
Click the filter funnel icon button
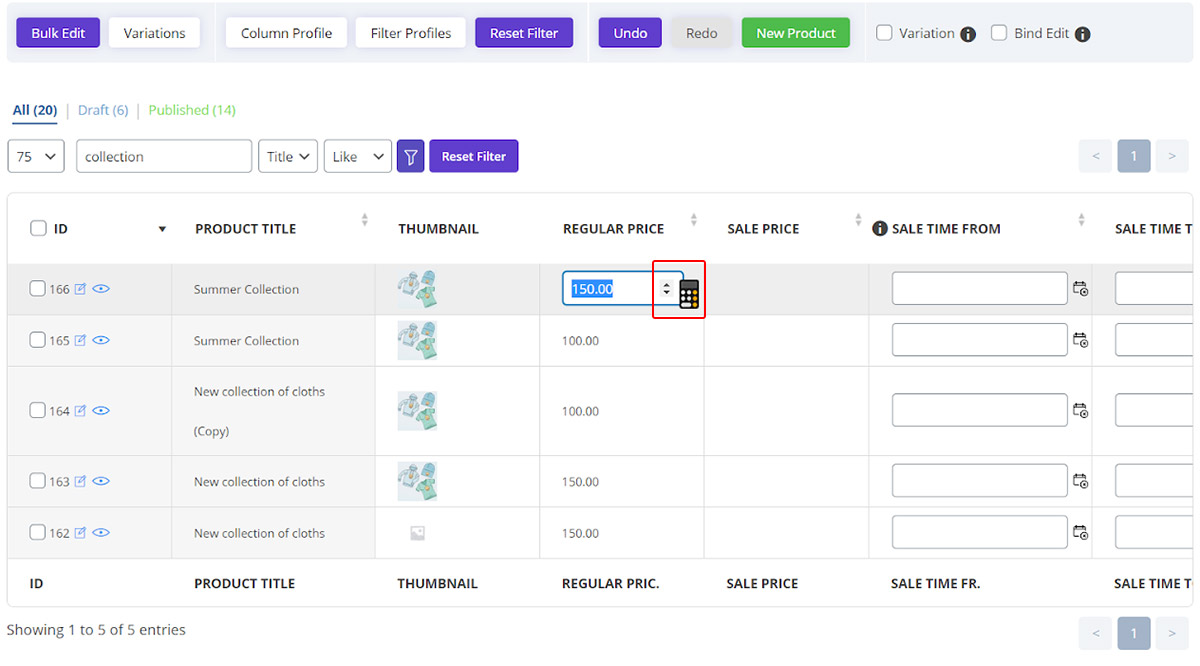point(411,156)
